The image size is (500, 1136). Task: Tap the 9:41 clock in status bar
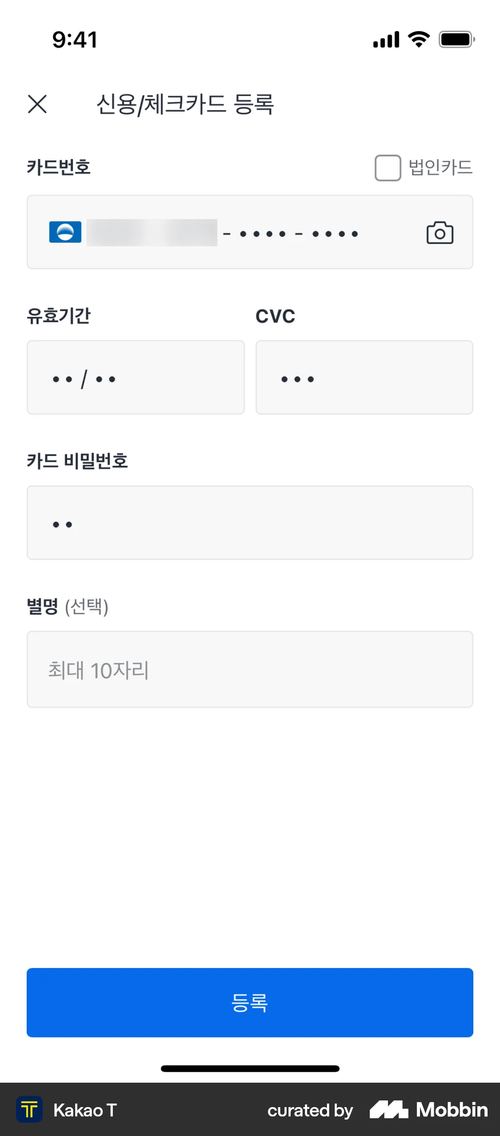coord(75,40)
